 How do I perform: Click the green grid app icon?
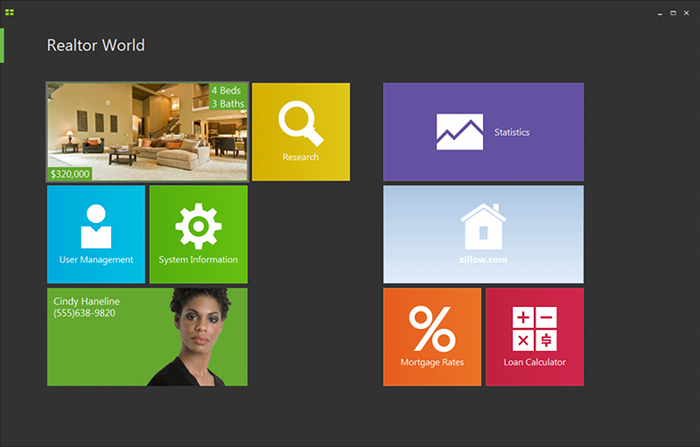9,13
